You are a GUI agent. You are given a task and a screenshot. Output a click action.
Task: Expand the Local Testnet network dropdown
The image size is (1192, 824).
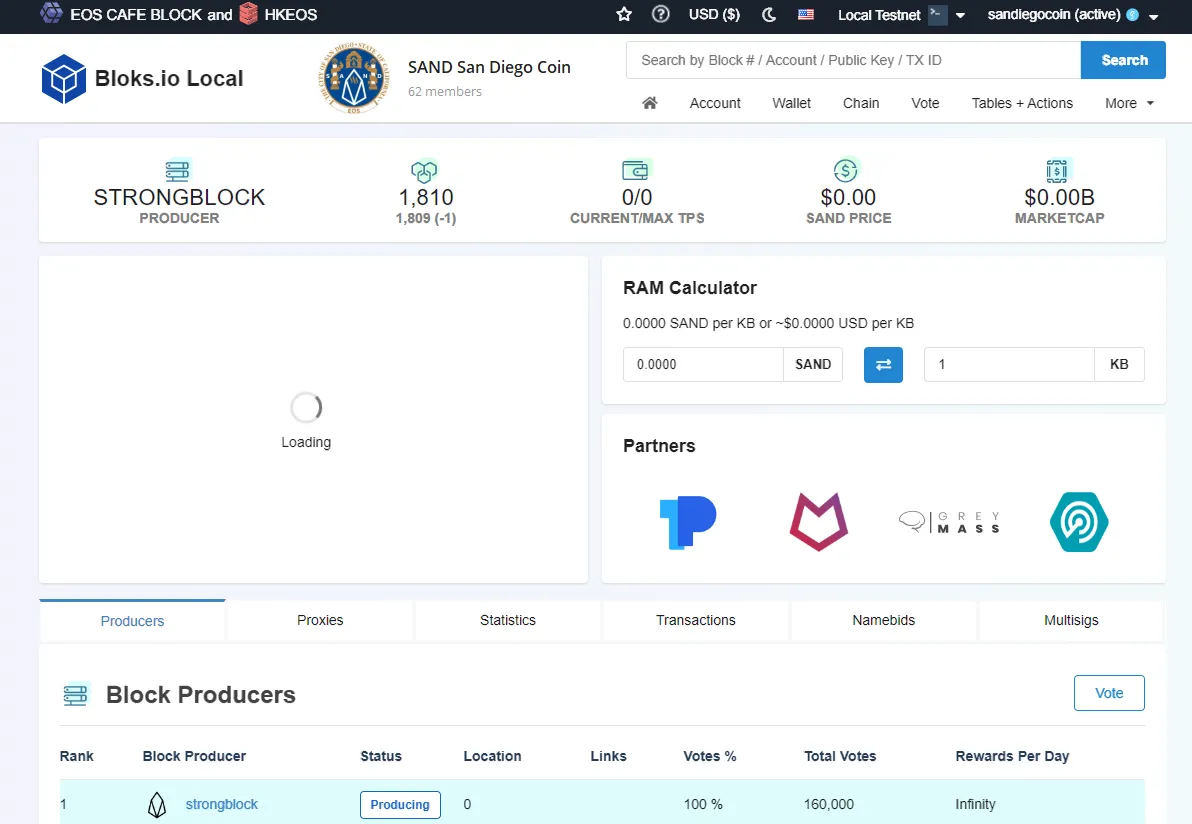tap(960, 15)
